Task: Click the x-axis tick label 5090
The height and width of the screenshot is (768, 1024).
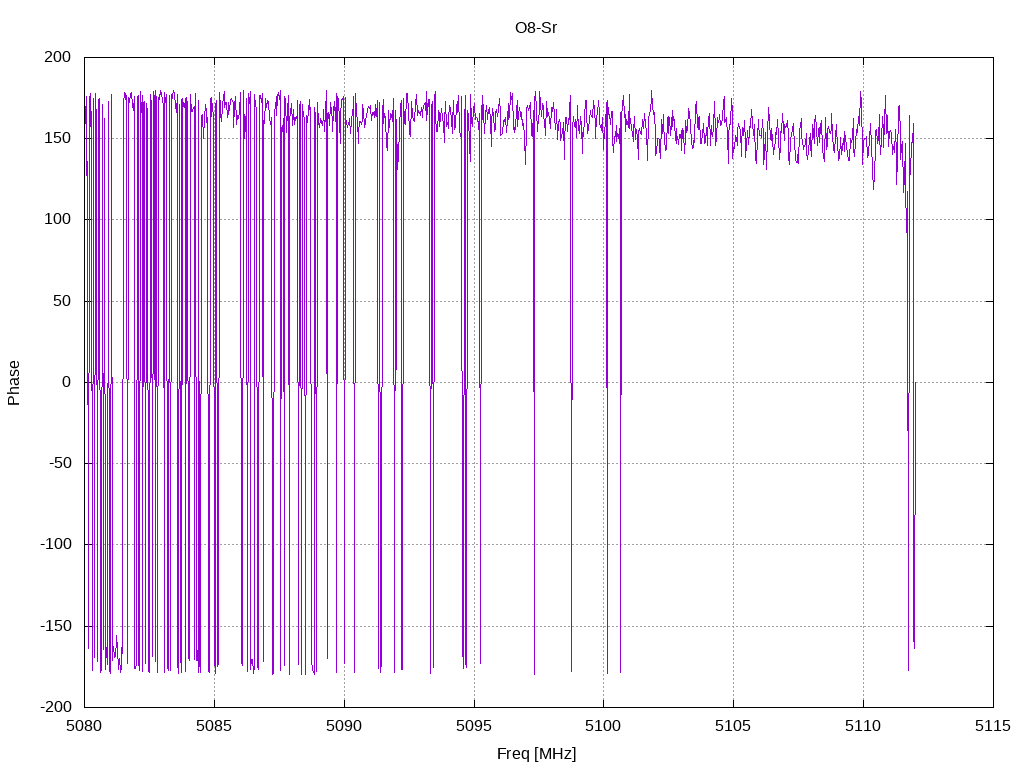Action: (x=344, y=726)
